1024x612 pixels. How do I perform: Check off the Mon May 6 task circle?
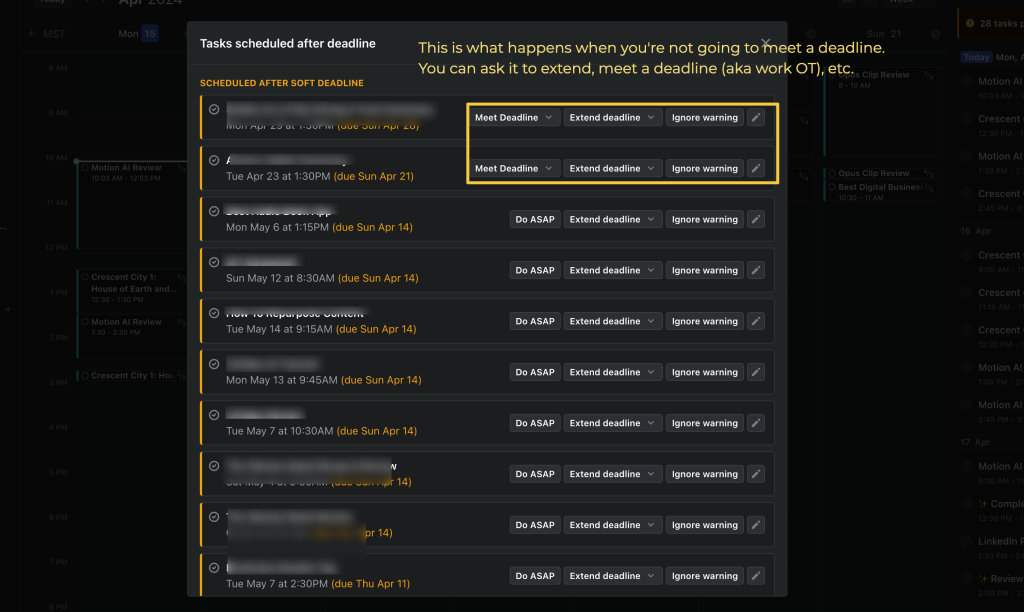[x=214, y=211]
